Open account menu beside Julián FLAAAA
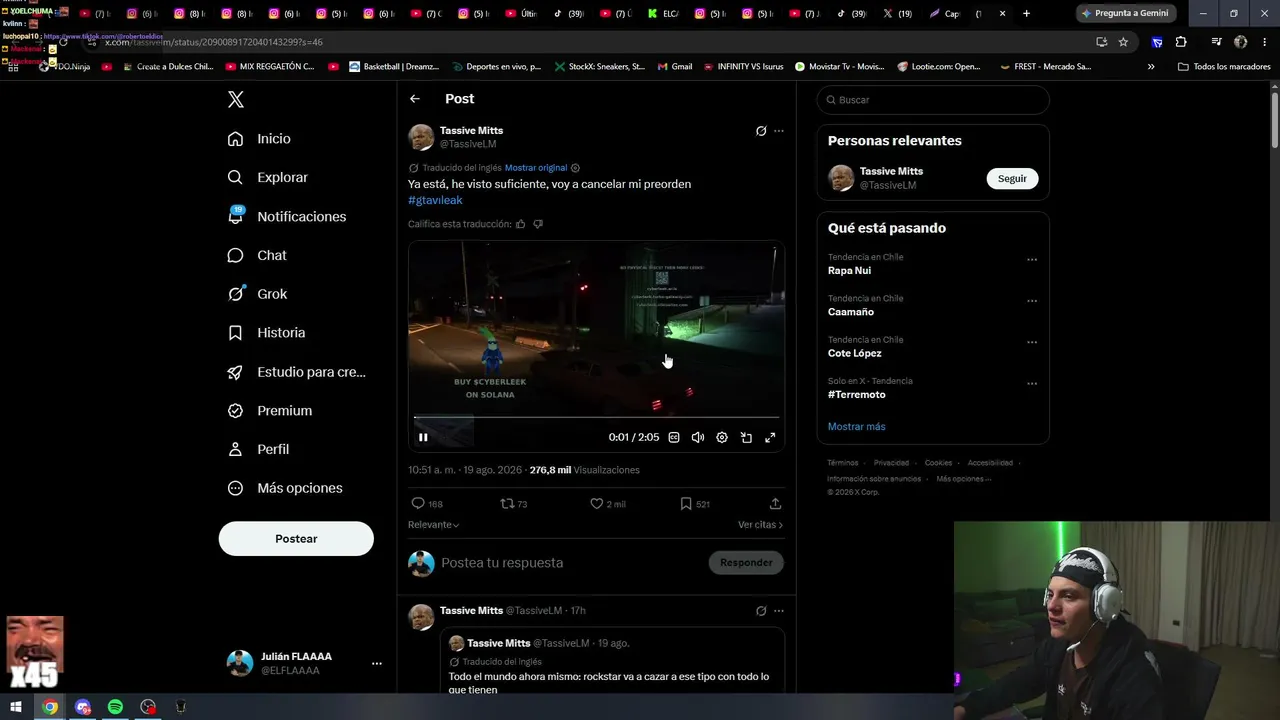The image size is (1280, 720). pyautogui.click(x=377, y=663)
